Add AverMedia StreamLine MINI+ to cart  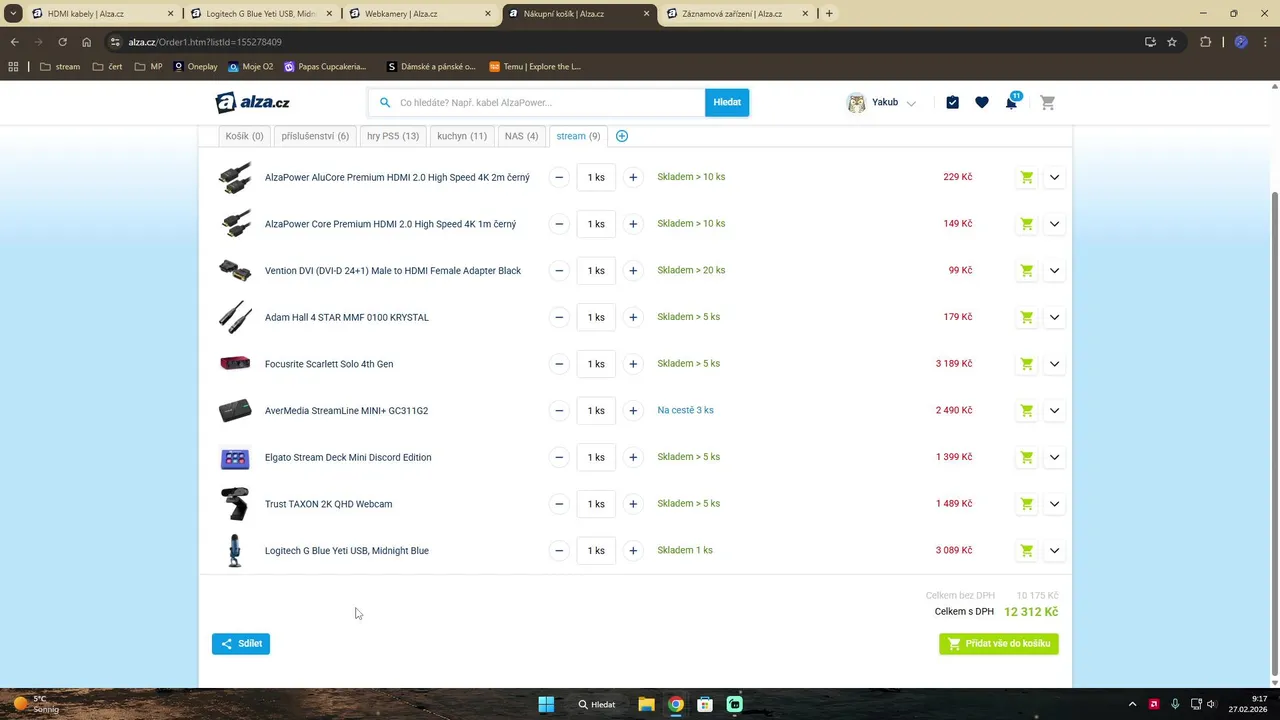(1026, 411)
